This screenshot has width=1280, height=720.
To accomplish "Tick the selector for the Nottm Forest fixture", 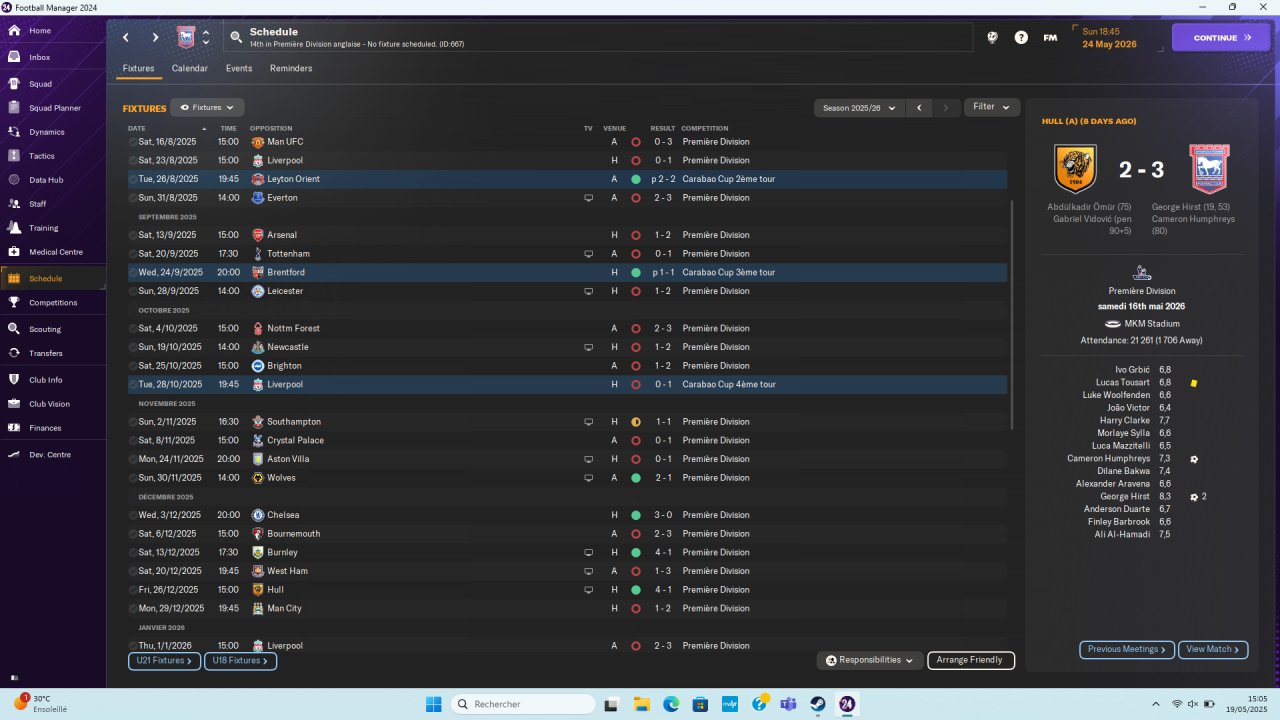I will point(132,328).
